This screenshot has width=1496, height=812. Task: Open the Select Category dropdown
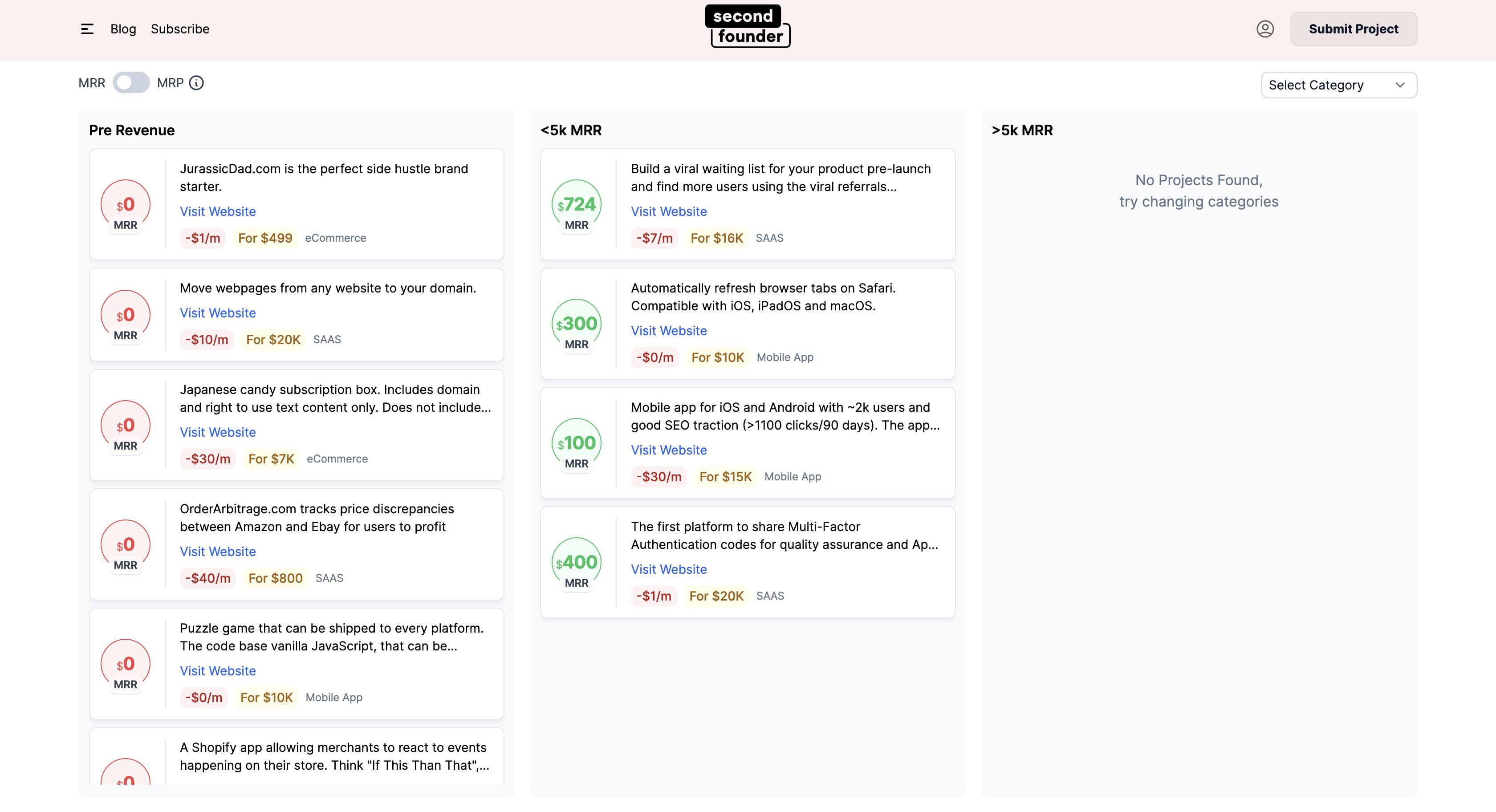point(1338,85)
